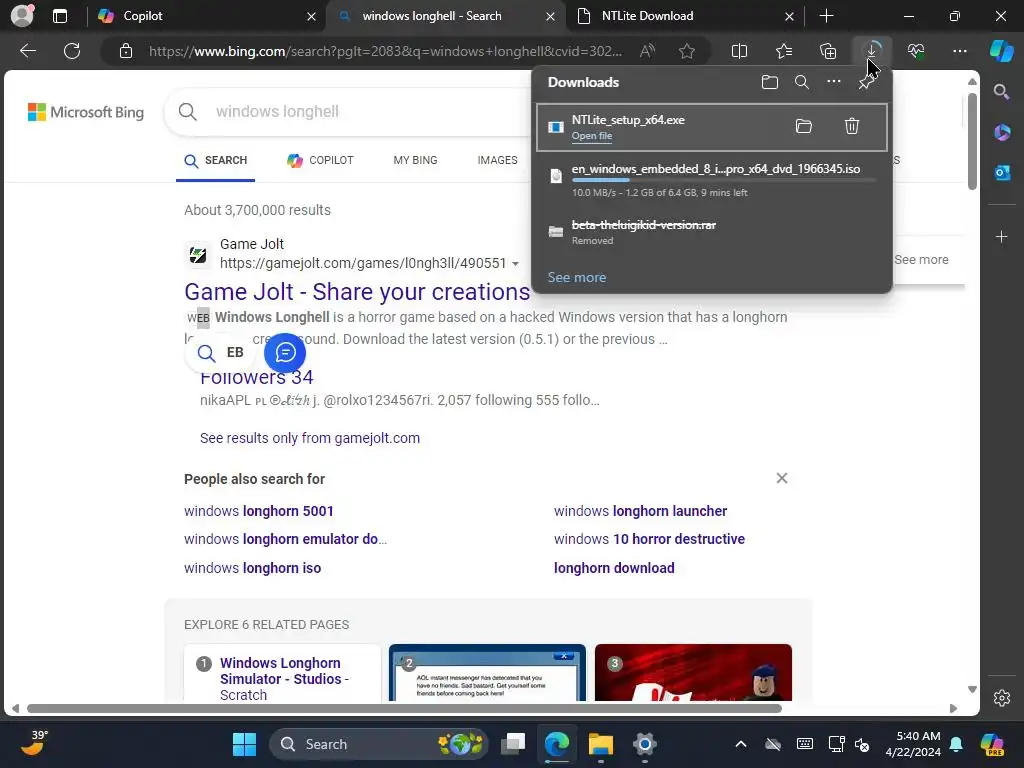The height and width of the screenshot is (768, 1024).
Task: Switch to NTLite Download tab
Action: pyautogui.click(x=682, y=16)
